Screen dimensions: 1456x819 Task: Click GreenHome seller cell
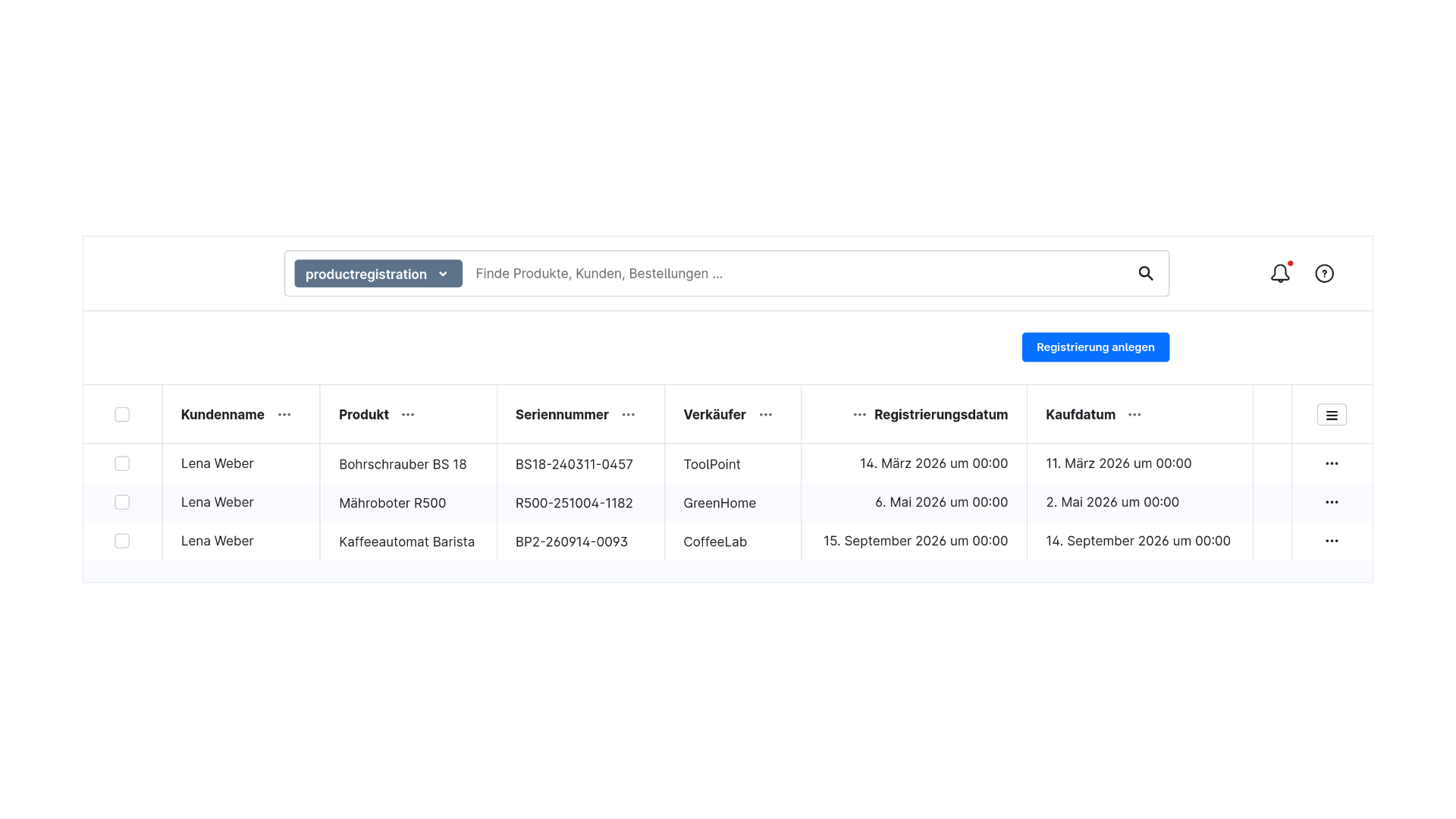click(720, 503)
